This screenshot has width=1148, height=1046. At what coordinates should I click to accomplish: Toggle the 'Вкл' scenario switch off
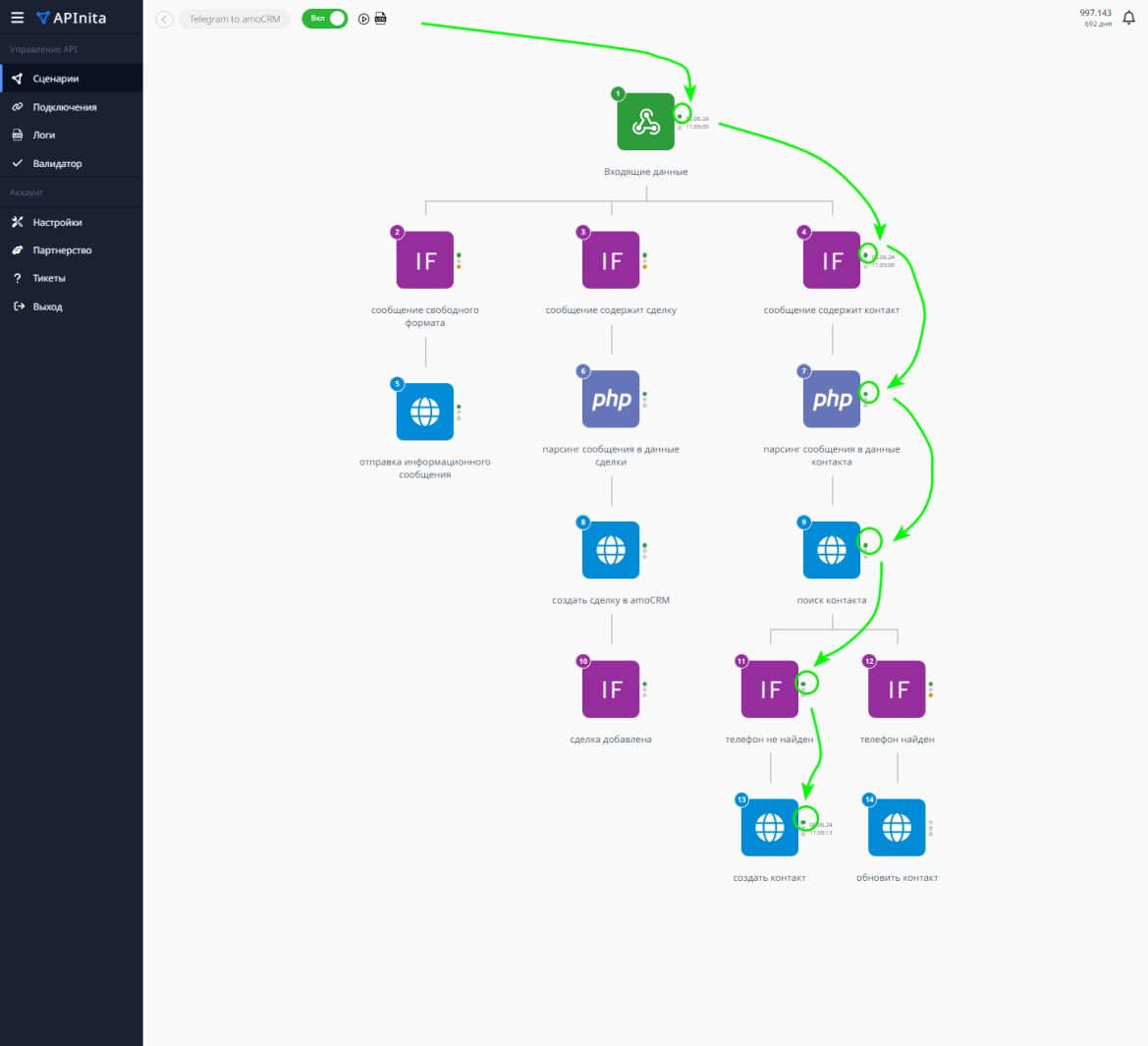pos(325,19)
